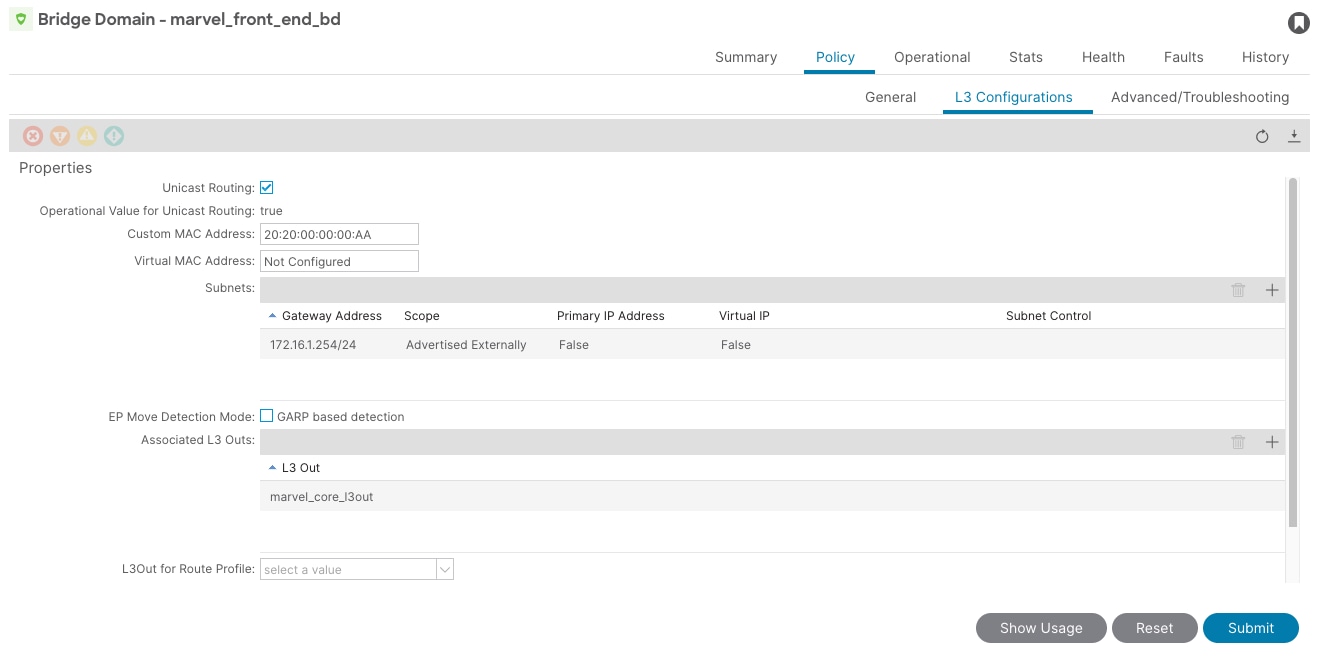This screenshot has width=1318, height=657.
Task: Sort by the L3 Out column header
Action: click(300, 468)
